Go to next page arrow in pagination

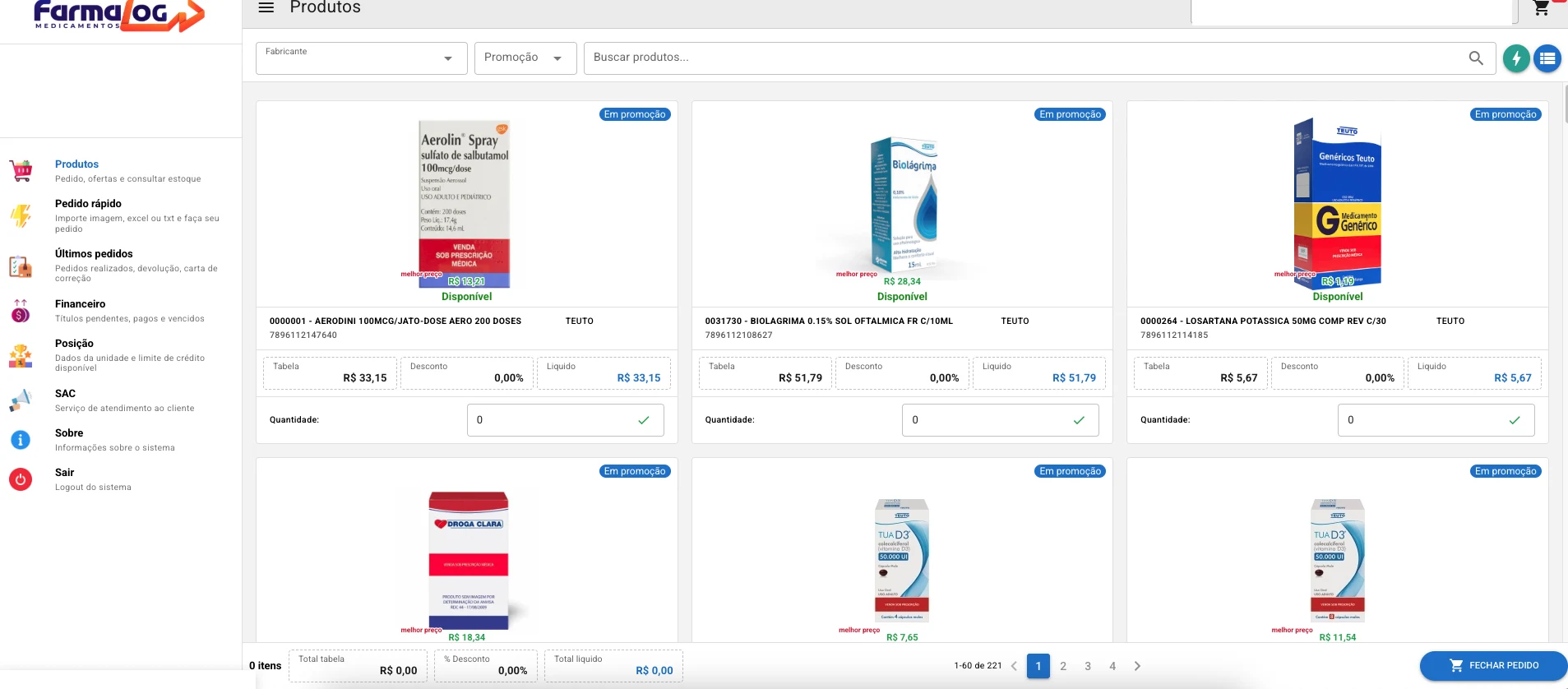point(1137,666)
